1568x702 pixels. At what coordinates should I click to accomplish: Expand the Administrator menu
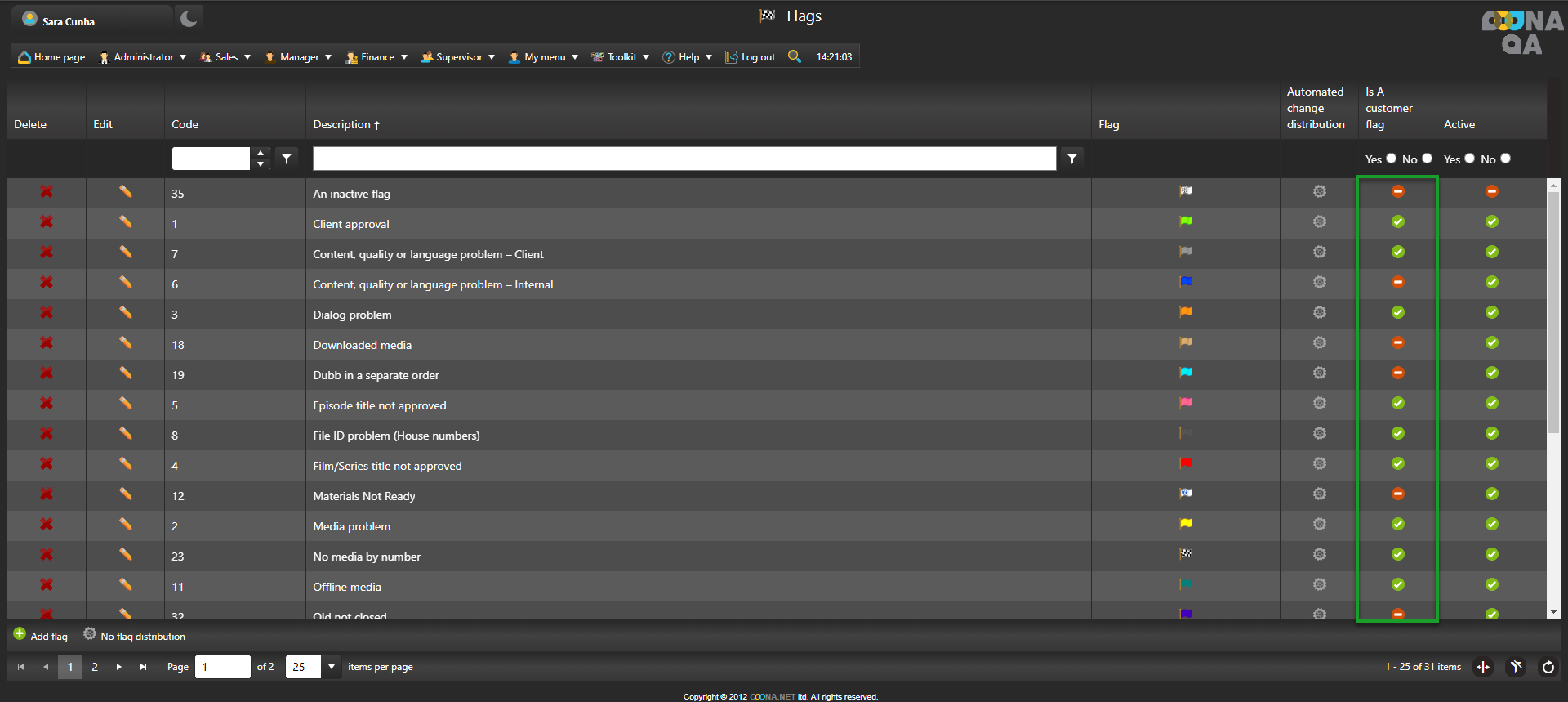143,57
